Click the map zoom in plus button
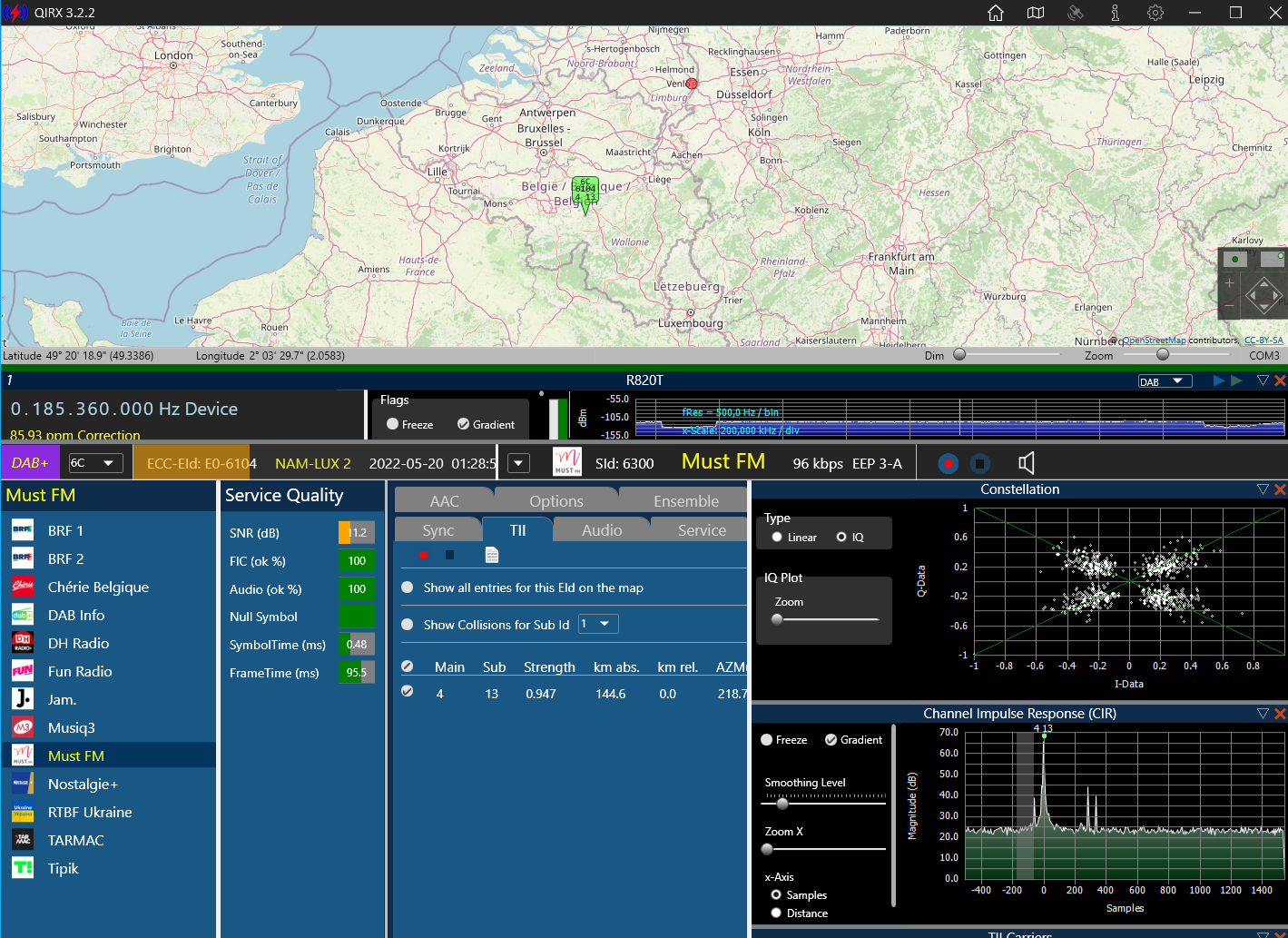Viewport: 1288px width, 938px height. 1230,283
